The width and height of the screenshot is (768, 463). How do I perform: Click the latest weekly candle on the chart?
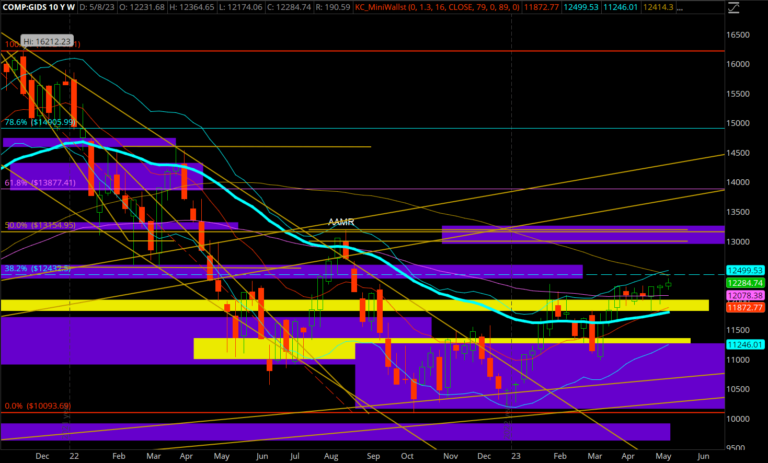coord(669,285)
